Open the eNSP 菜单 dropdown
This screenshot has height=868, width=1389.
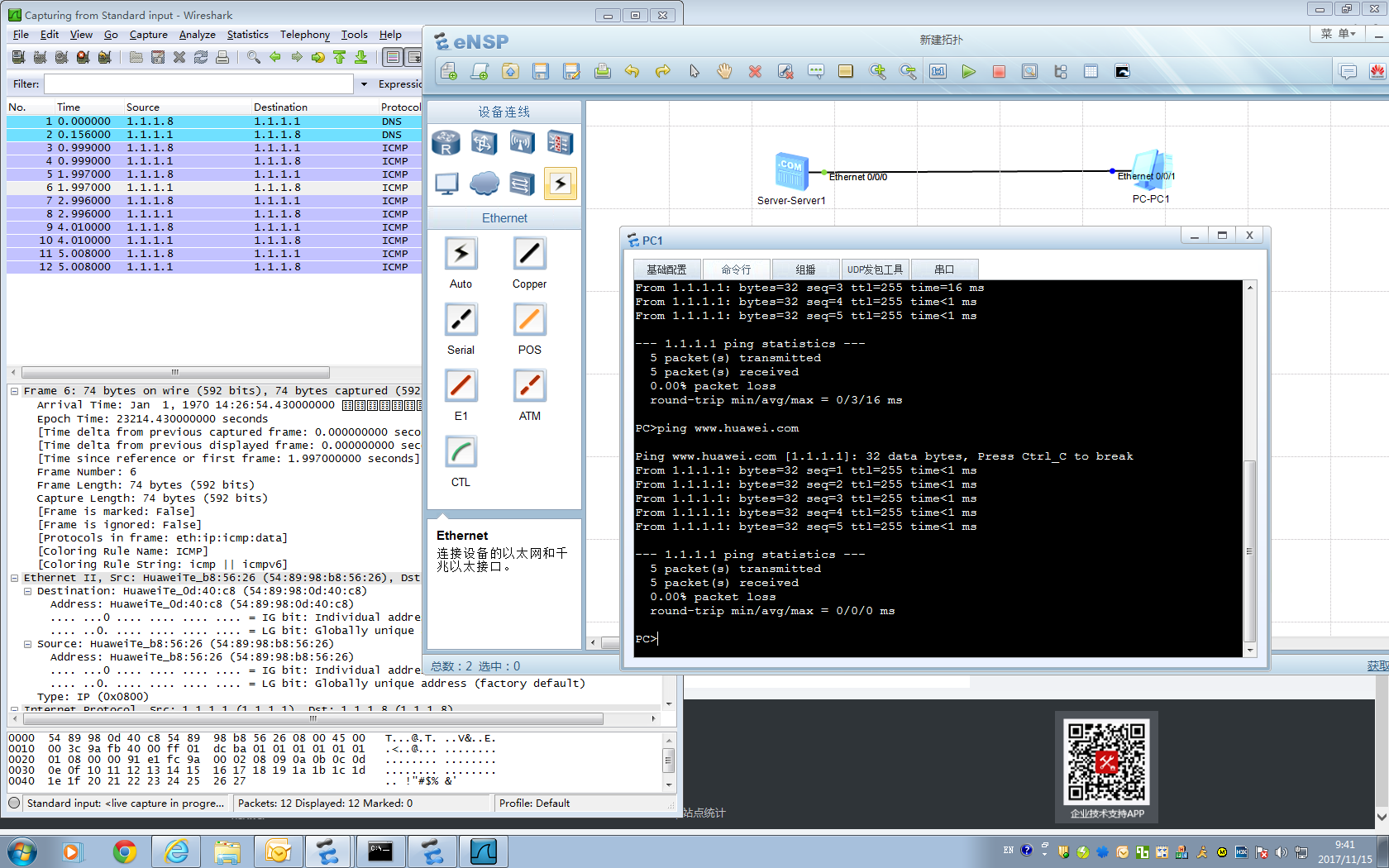[x=1339, y=34]
